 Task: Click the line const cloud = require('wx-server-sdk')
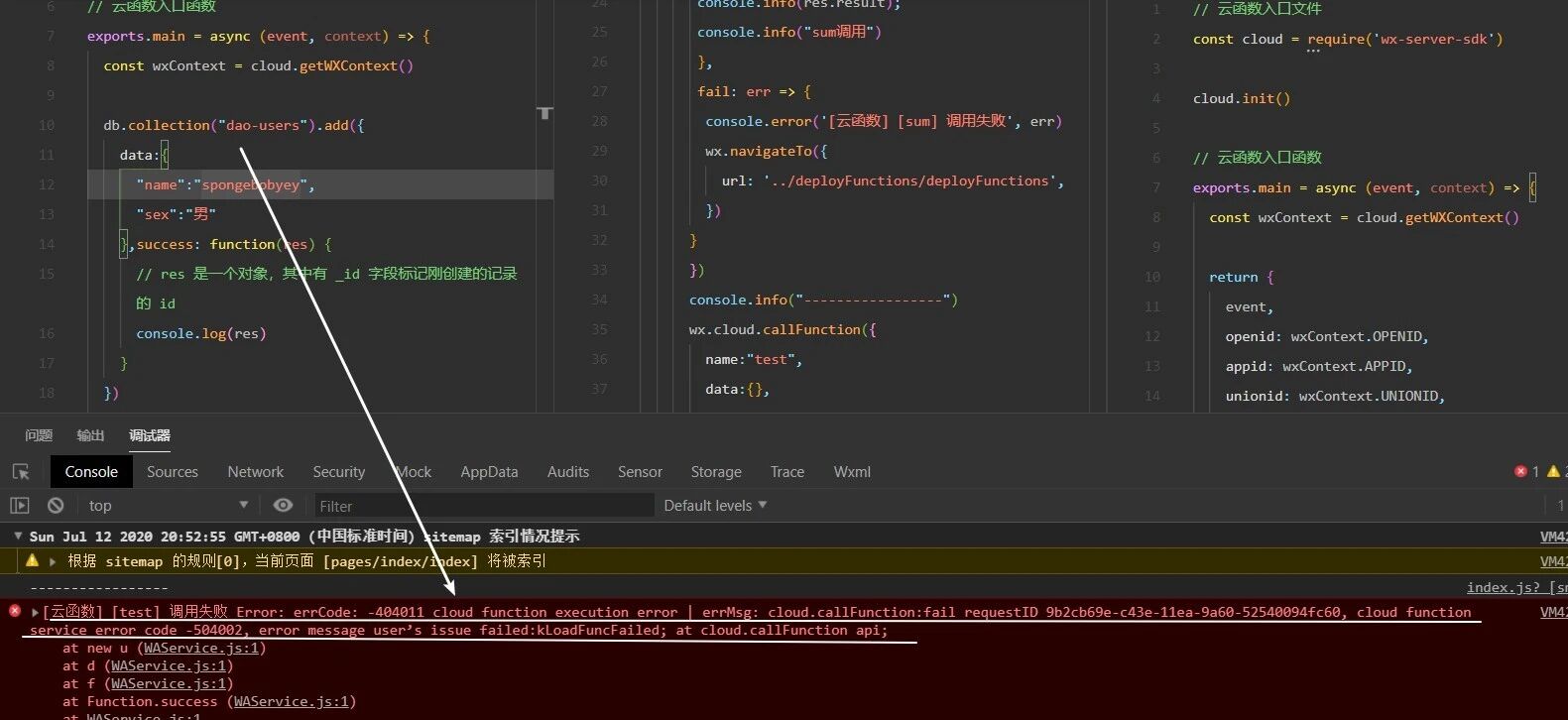pyautogui.click(x=1348, y=40)
